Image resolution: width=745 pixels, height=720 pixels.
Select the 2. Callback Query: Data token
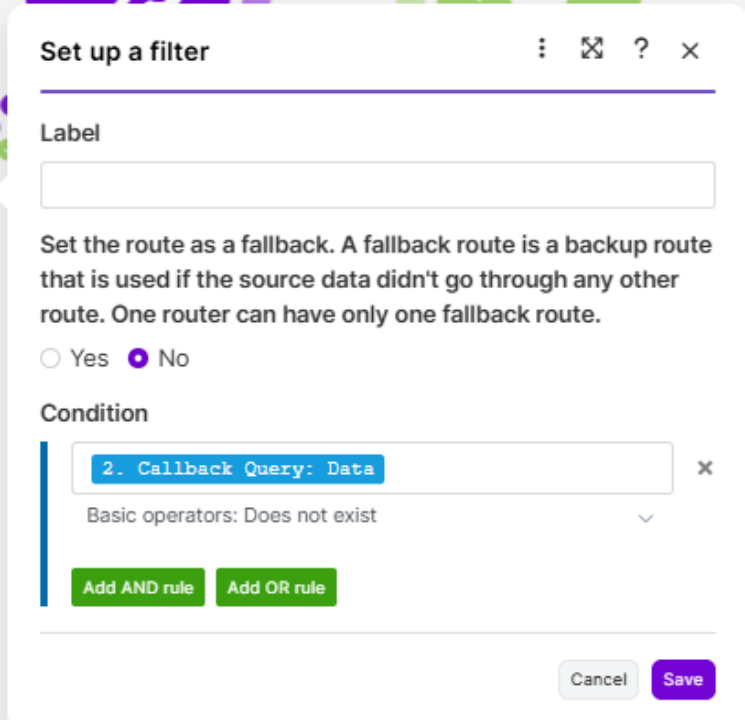coord(238,468)
